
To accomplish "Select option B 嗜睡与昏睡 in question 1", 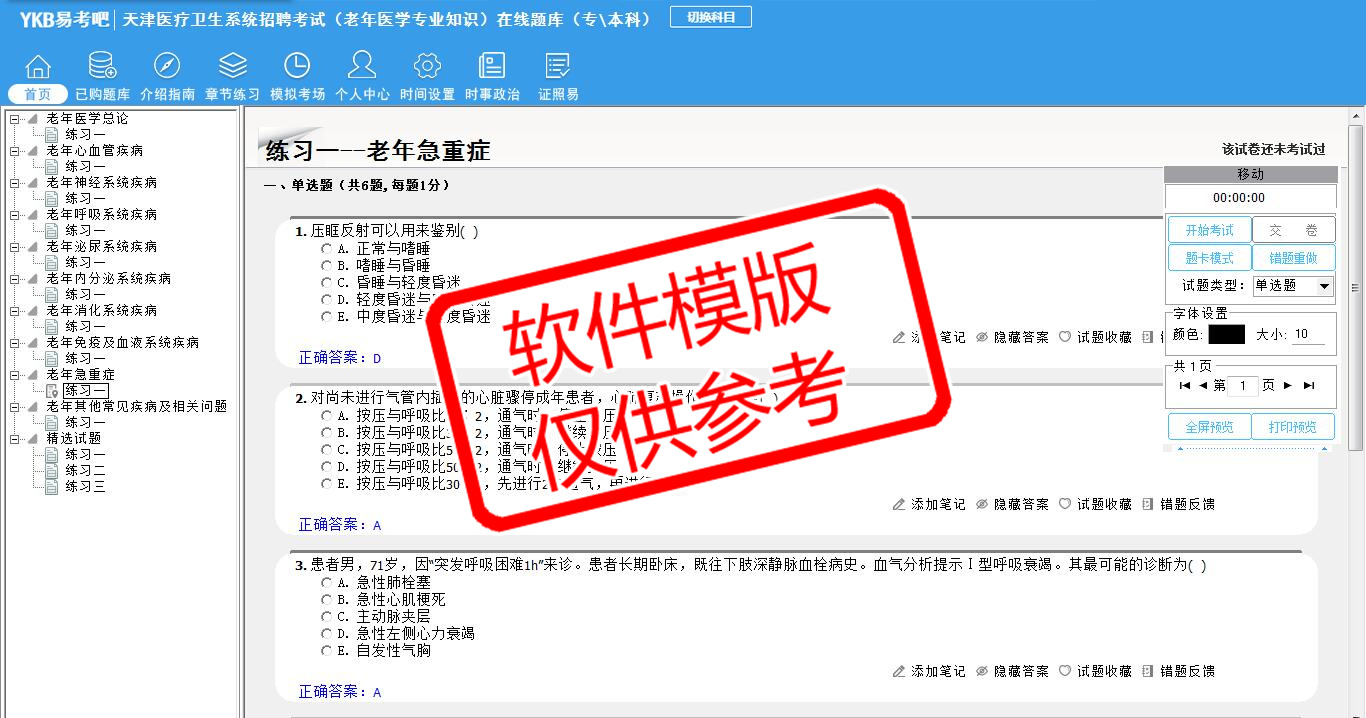I will (326, 265).
